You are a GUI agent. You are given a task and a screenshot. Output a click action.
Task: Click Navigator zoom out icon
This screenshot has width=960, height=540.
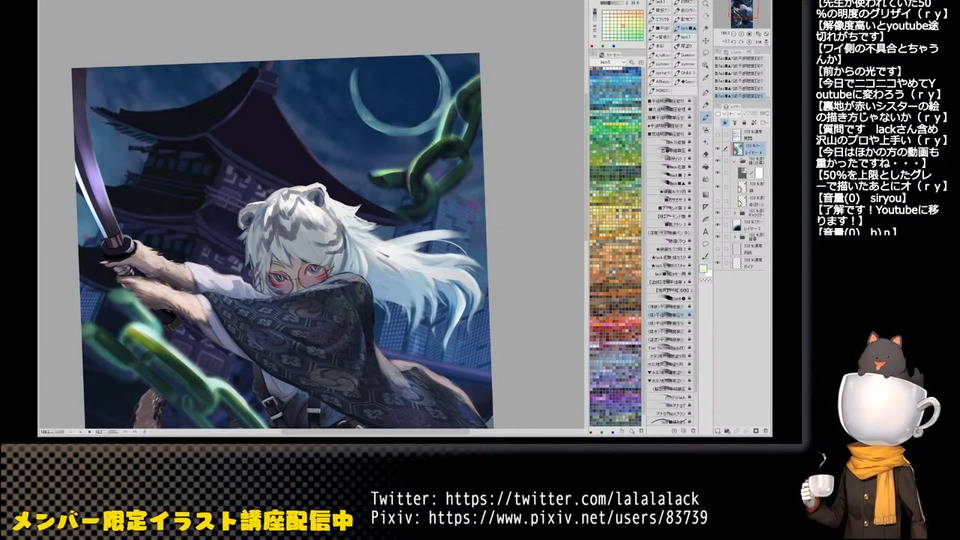pyautogui.click(x=733, y=34)
